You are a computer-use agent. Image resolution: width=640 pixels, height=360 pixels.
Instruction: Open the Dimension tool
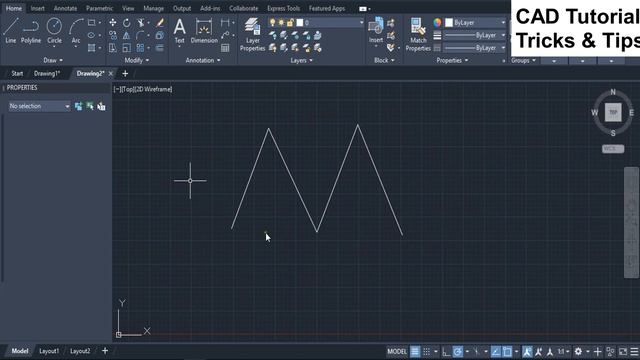(x=204, y=31)
